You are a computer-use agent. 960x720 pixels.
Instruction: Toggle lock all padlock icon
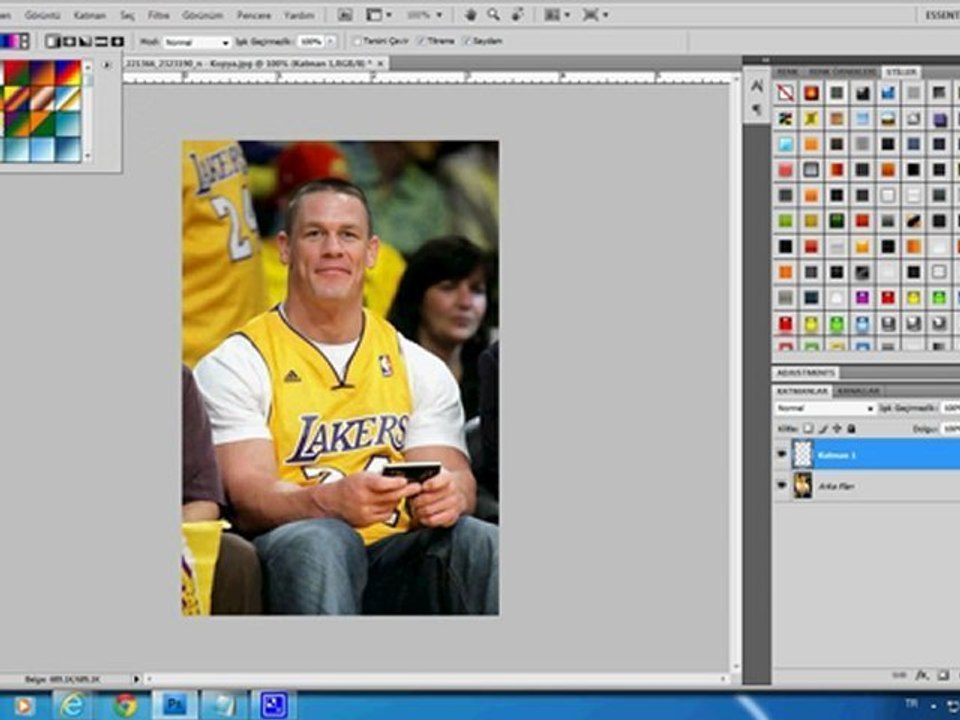851,429
